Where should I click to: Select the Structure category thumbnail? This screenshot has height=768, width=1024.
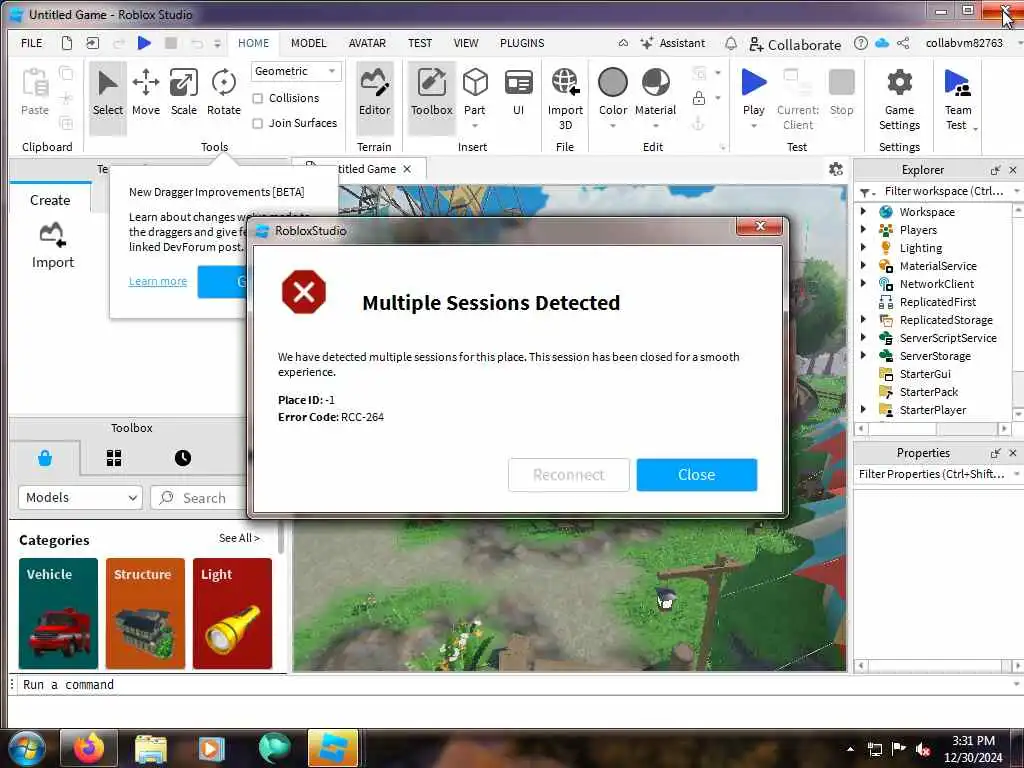pos(145,613)
